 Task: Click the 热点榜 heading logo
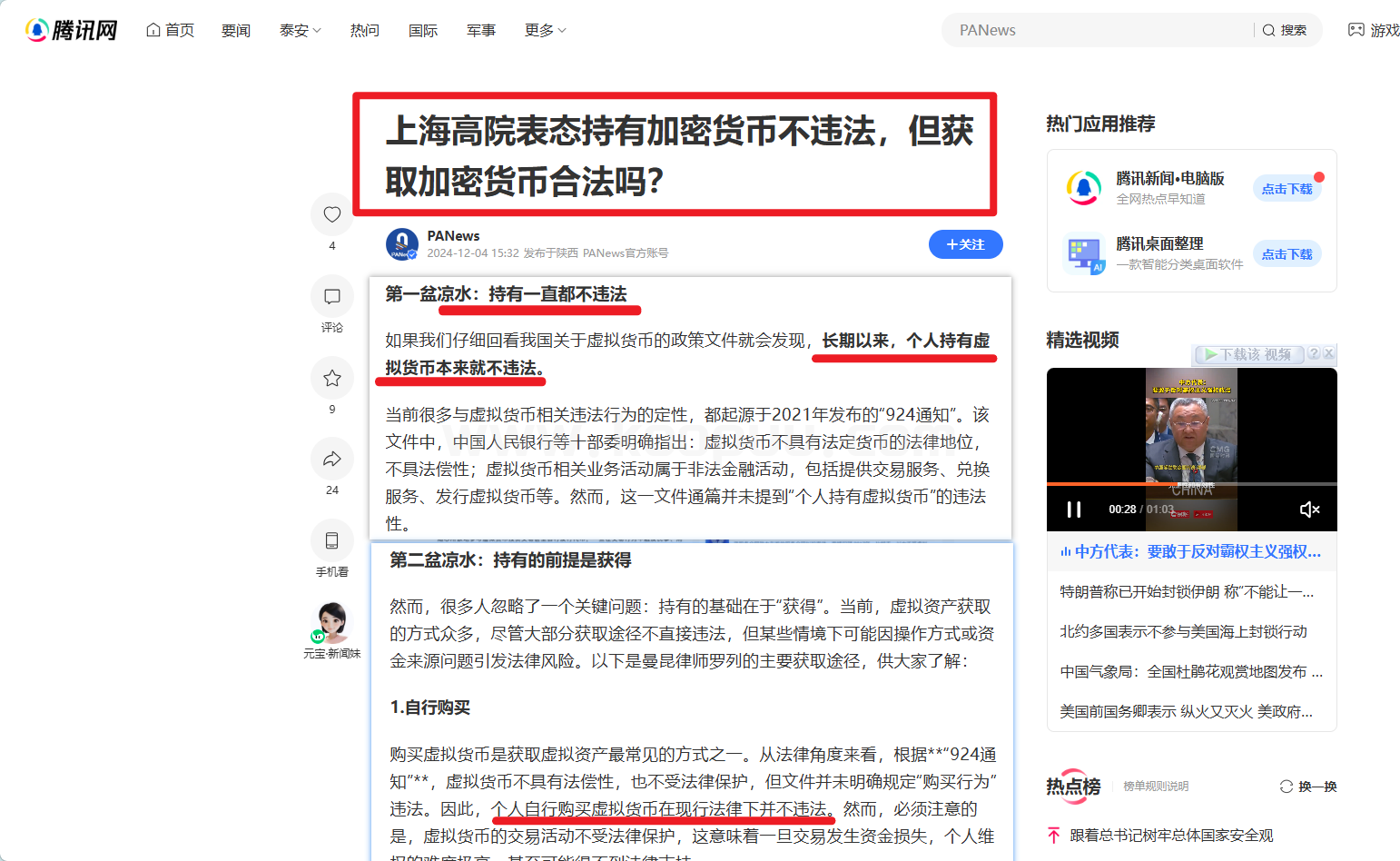(x=1073, y=786)
